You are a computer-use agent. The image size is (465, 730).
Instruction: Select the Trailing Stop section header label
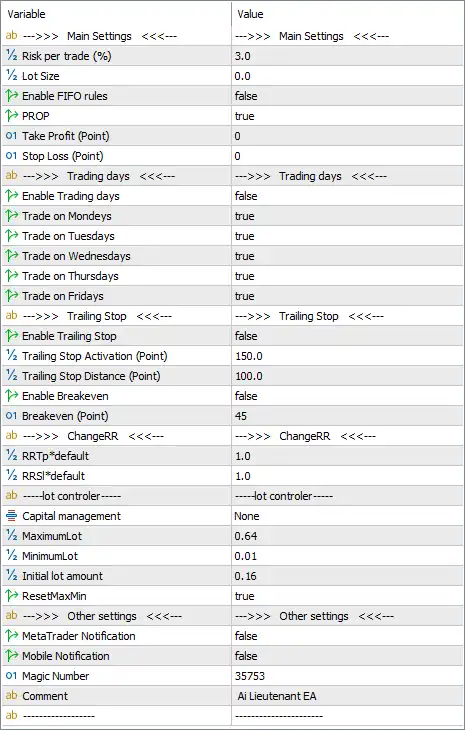(97, 316)
